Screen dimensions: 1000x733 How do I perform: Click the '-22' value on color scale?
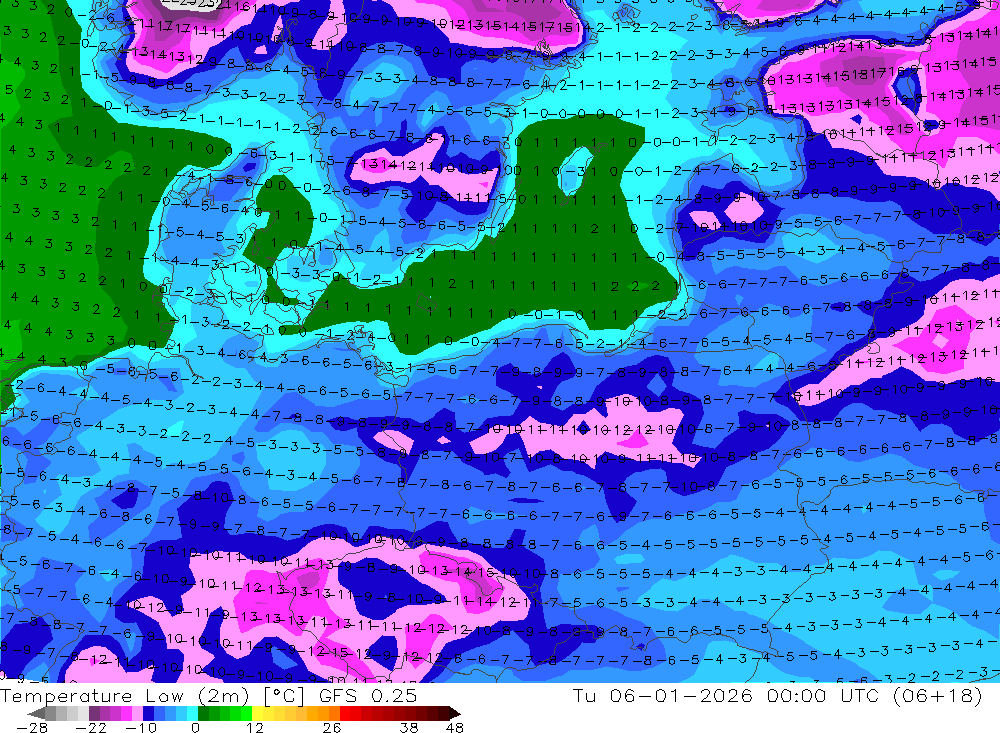(x=91, y=727)
